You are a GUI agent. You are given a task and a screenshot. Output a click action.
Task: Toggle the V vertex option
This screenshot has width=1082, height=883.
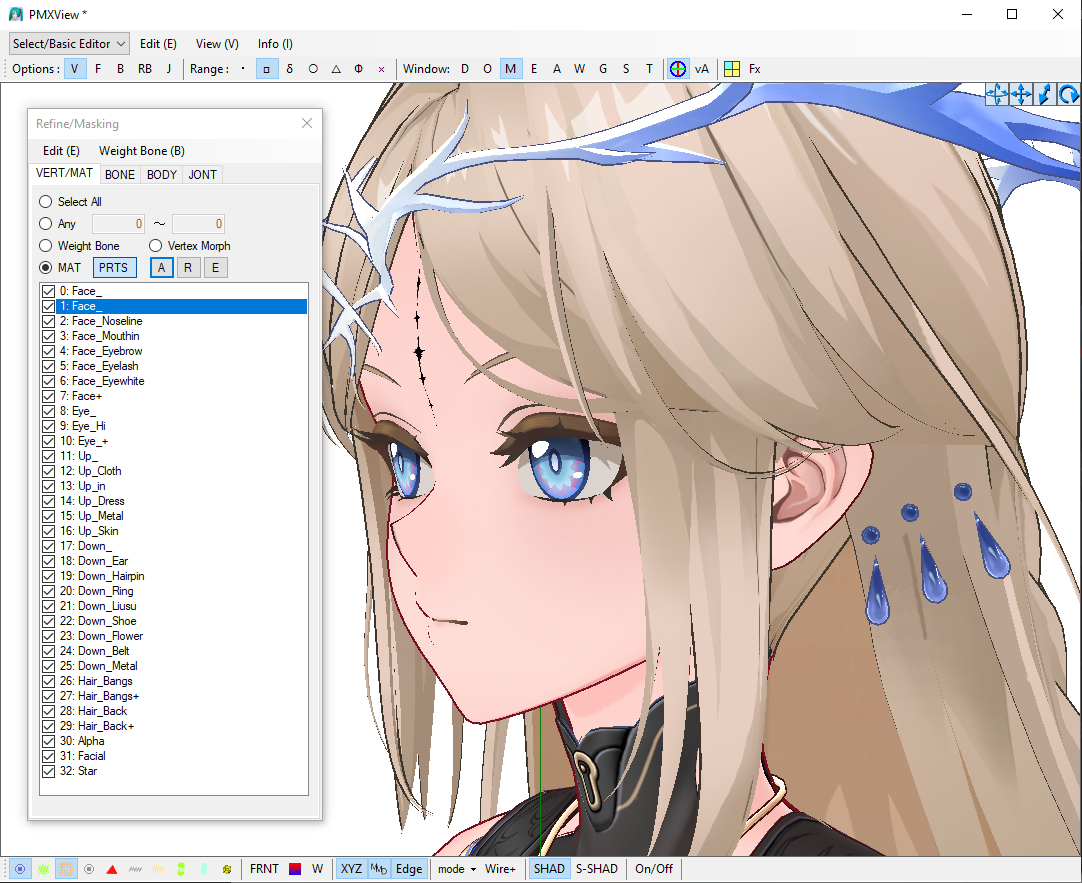(x=75, y=69)
